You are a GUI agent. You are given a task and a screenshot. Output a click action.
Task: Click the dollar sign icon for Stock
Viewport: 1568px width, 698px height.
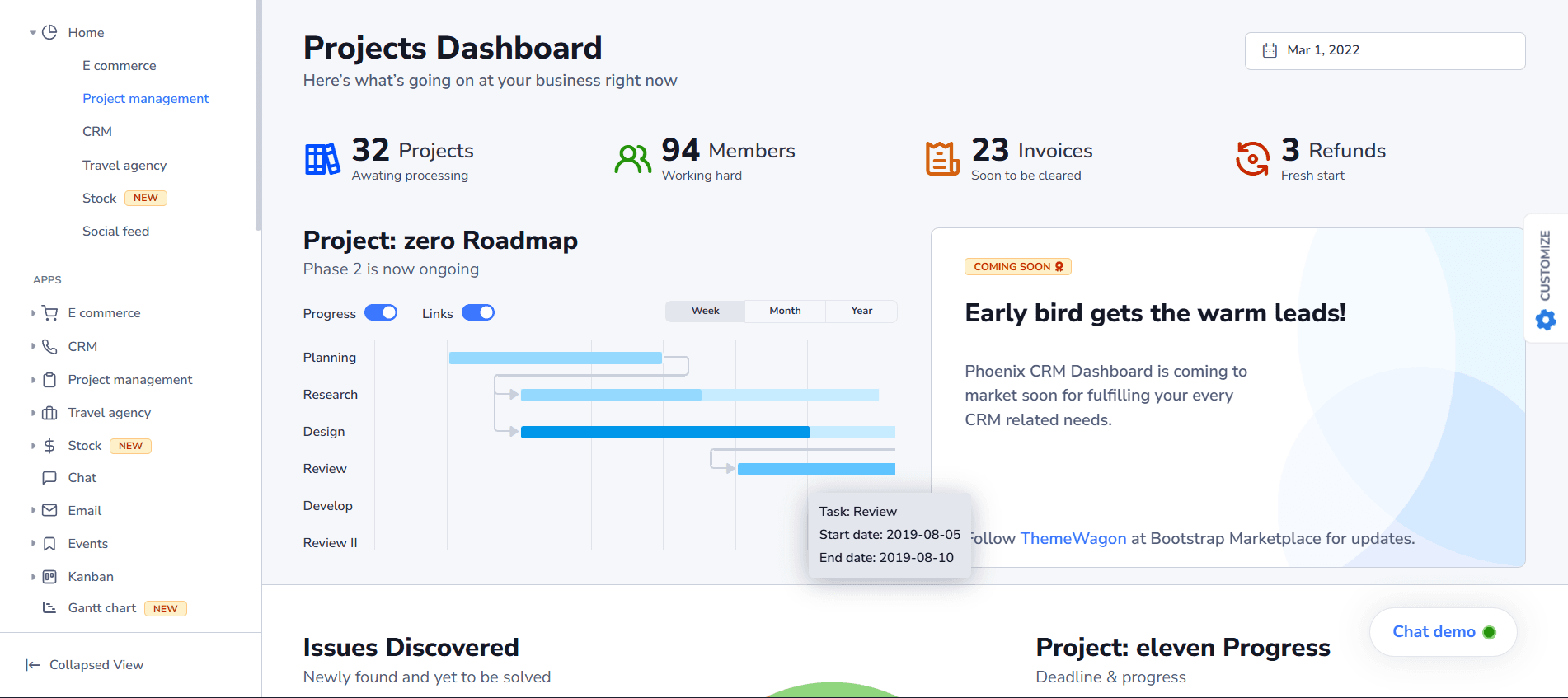point(49,446)
